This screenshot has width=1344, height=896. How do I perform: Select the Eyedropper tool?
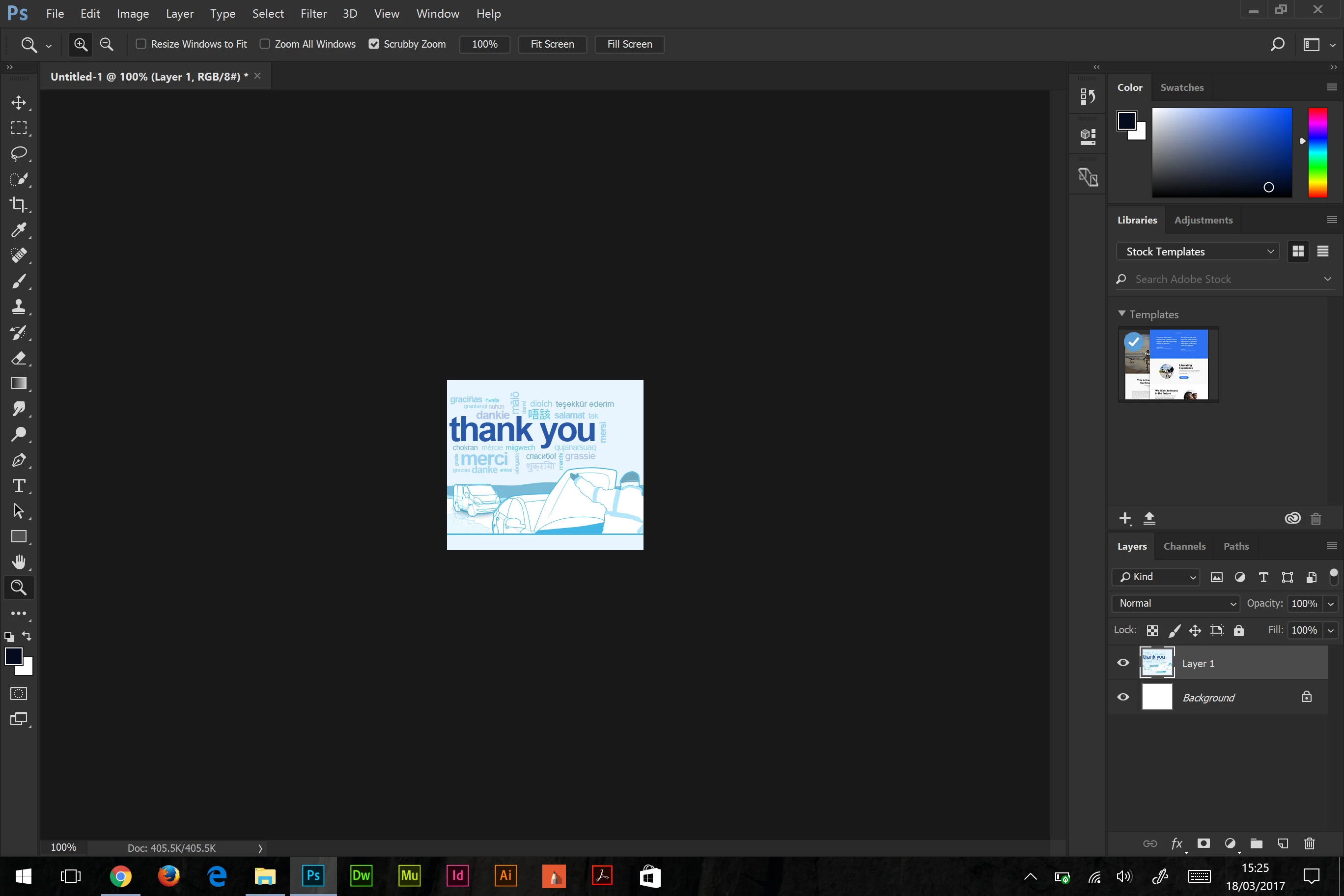[x=18, y=230]
